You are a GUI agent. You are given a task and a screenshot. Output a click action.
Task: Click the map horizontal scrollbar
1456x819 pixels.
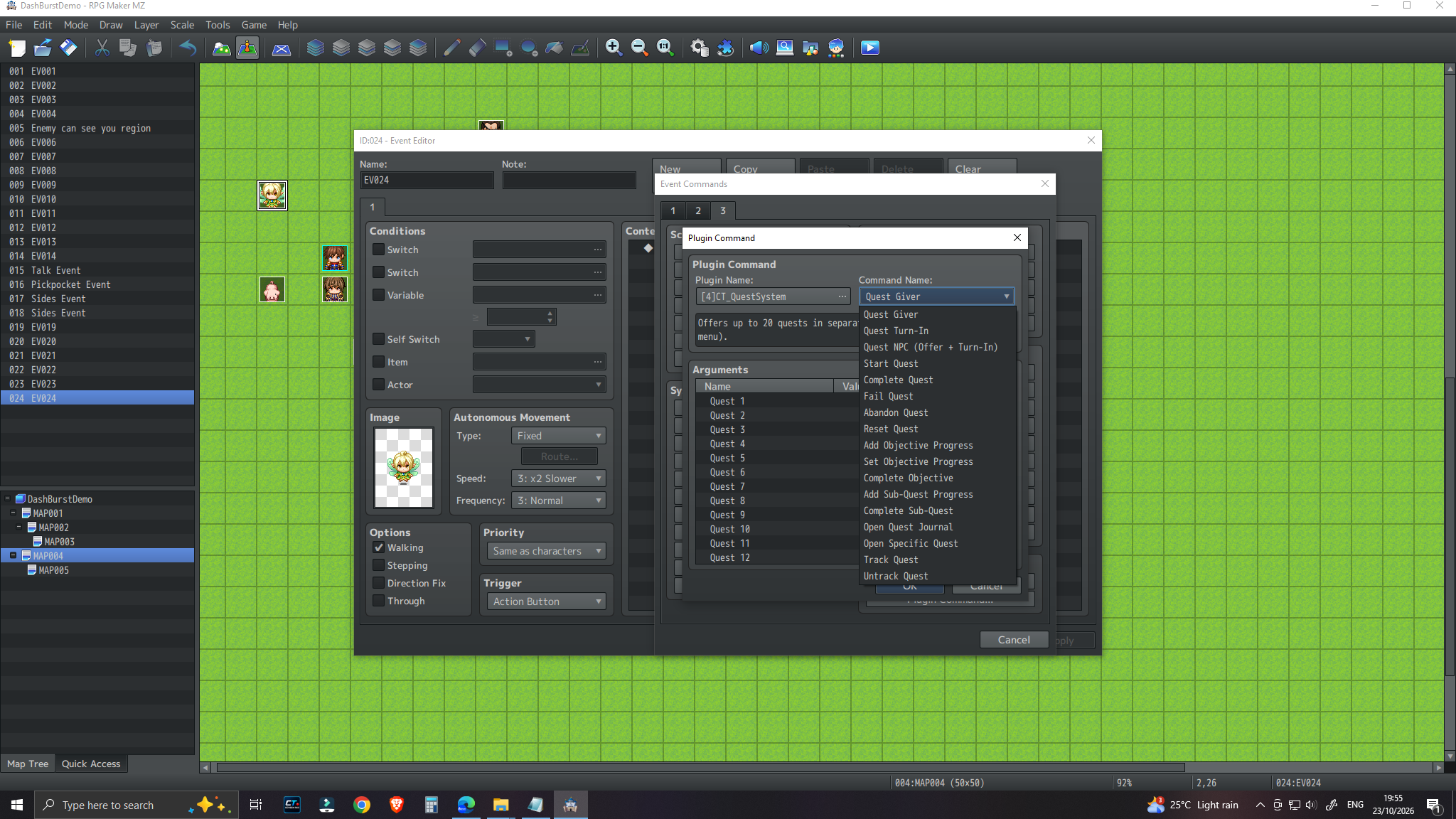pos(700,768)
